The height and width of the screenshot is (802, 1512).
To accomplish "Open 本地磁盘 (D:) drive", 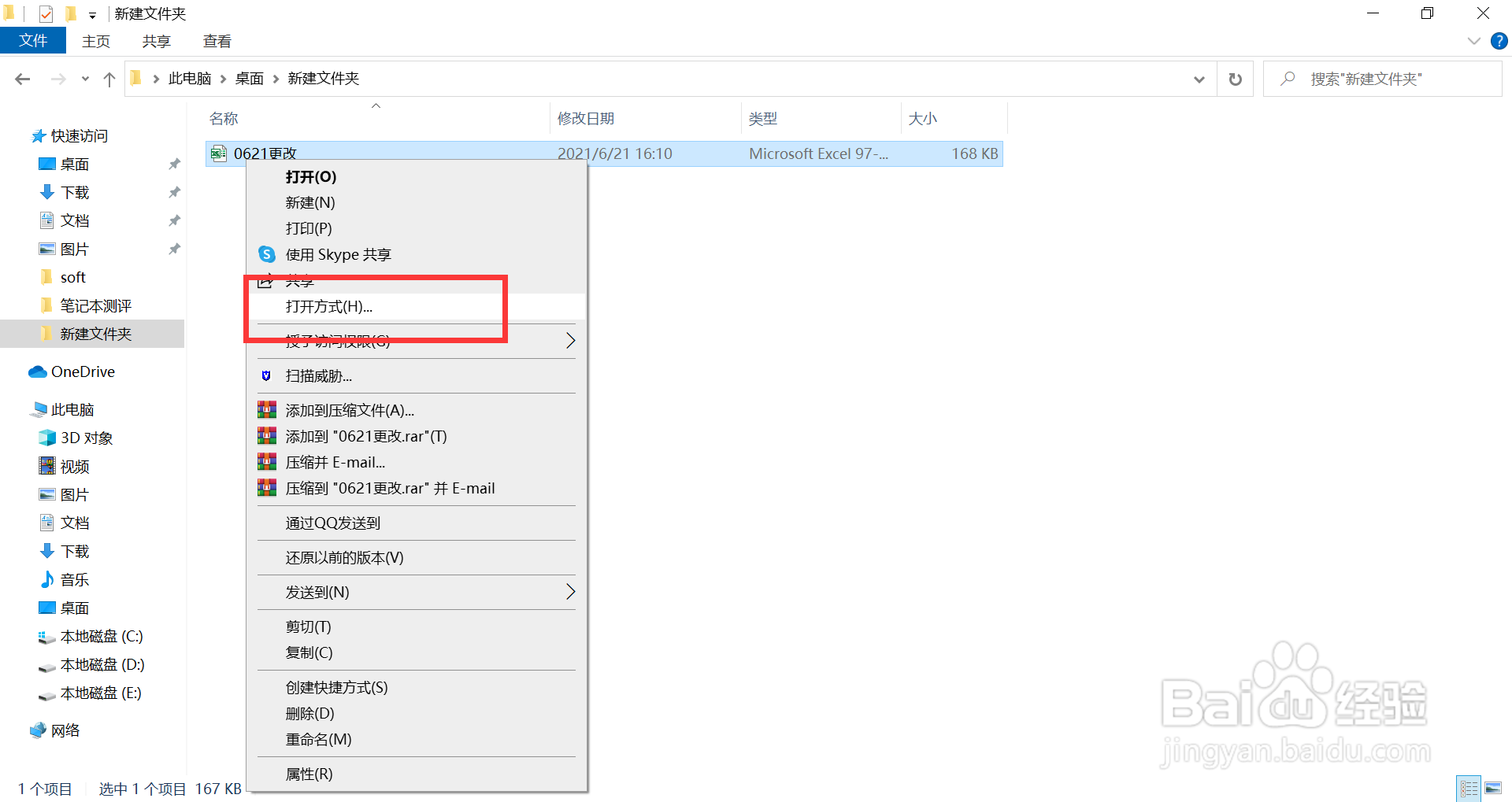I will 102,665.
